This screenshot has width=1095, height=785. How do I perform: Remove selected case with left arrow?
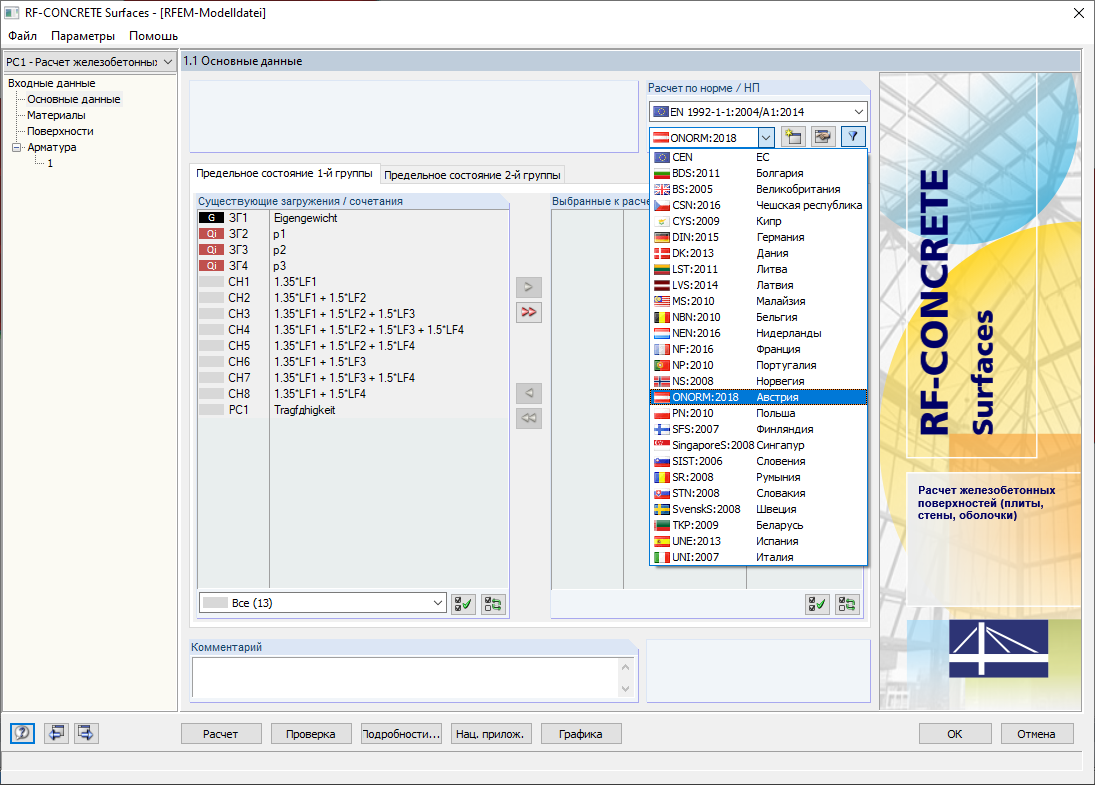pos(529,393)
